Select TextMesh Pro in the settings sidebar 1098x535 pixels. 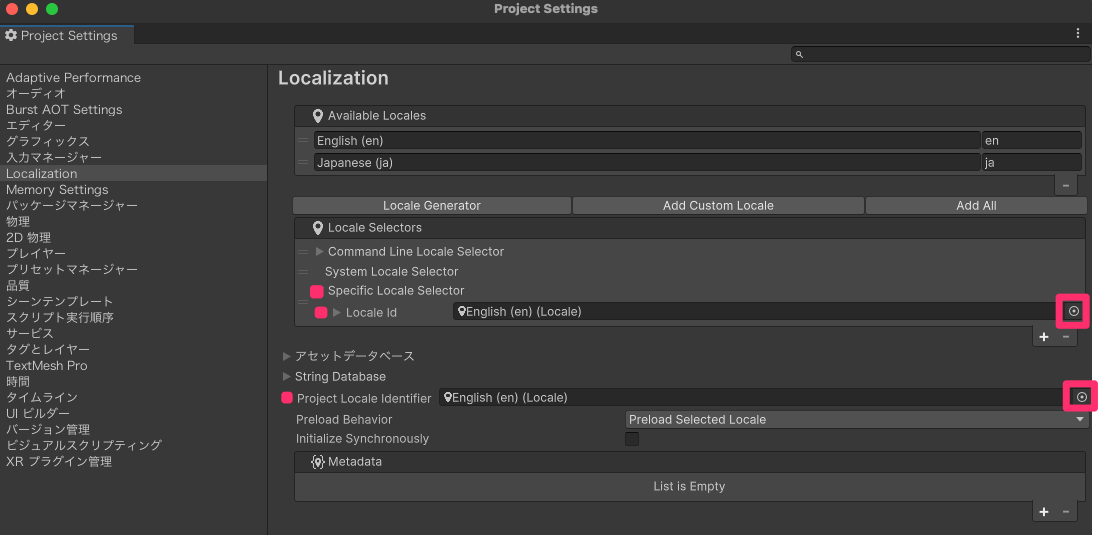tap(47, 365)
